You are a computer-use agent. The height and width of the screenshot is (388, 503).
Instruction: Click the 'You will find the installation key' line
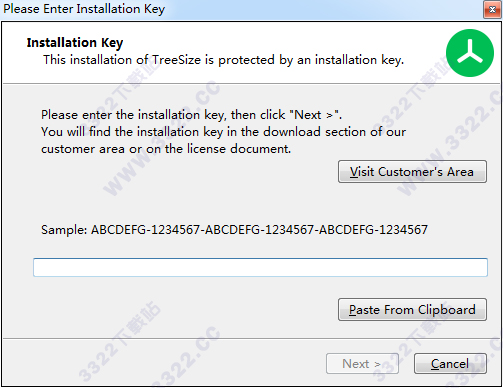pos(223,132)
